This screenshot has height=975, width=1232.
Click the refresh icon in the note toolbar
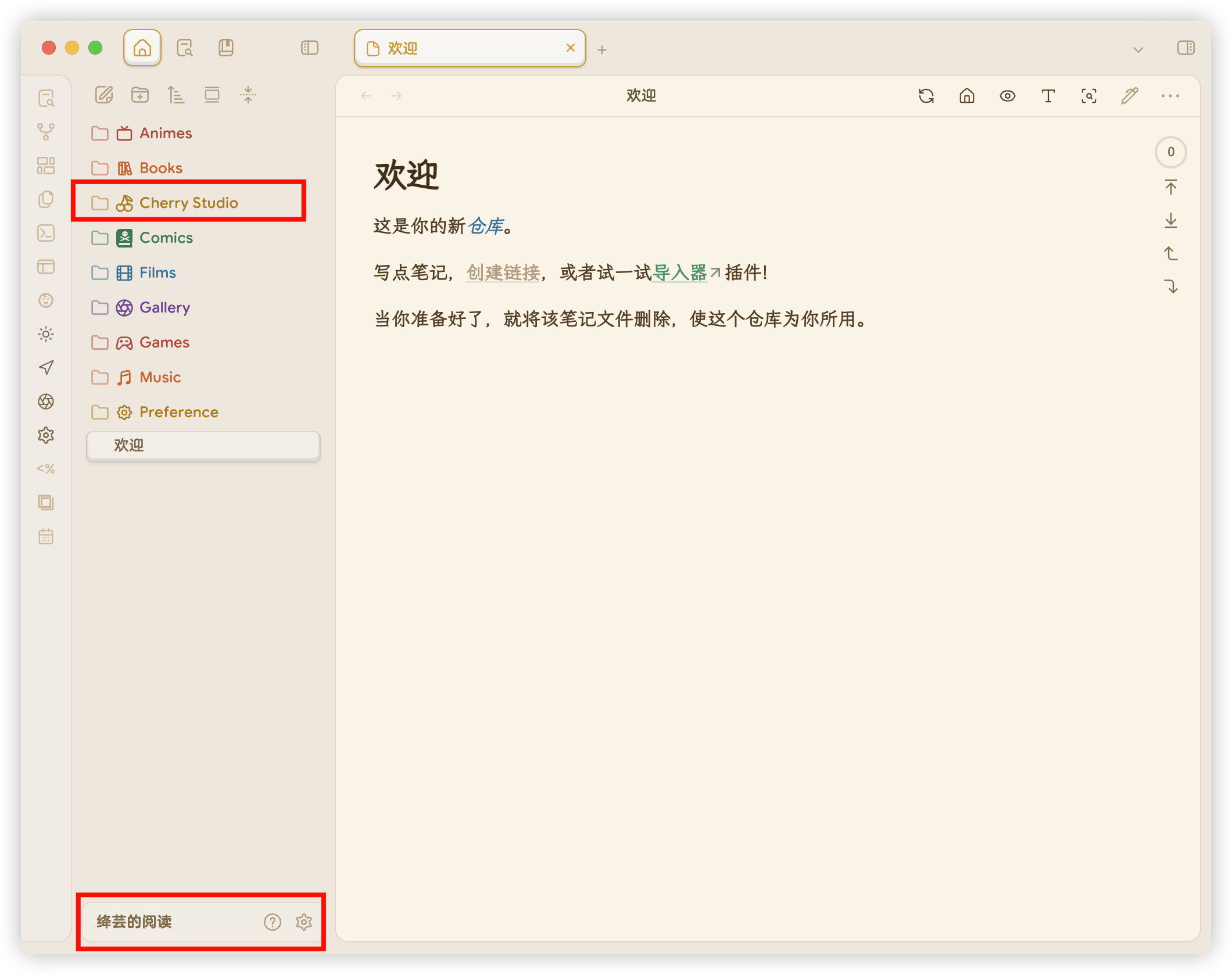pos(926,96)
